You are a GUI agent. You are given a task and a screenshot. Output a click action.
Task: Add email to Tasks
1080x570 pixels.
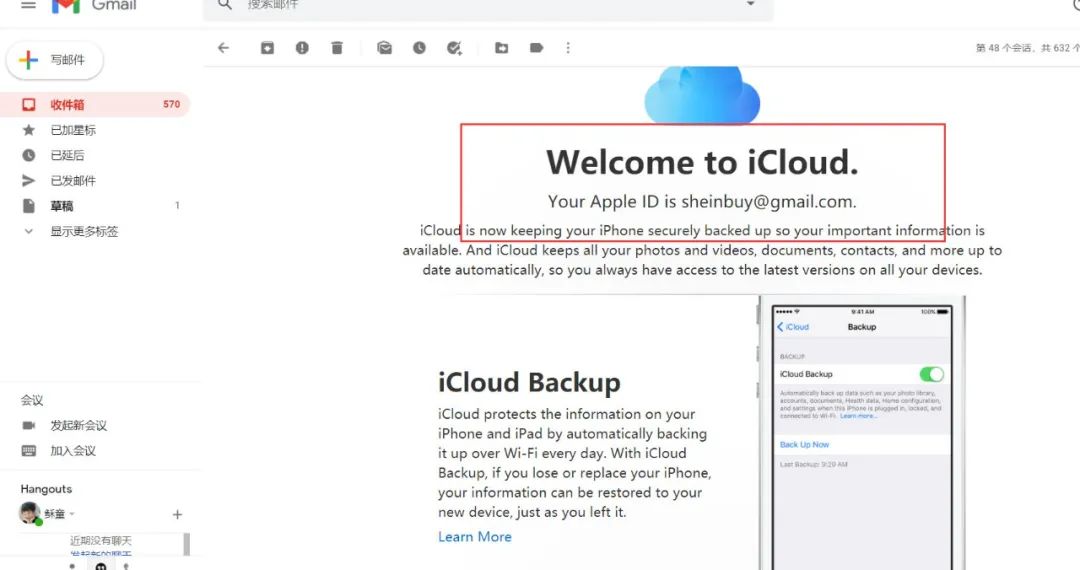pyautogui.click(x=454, y=48)
